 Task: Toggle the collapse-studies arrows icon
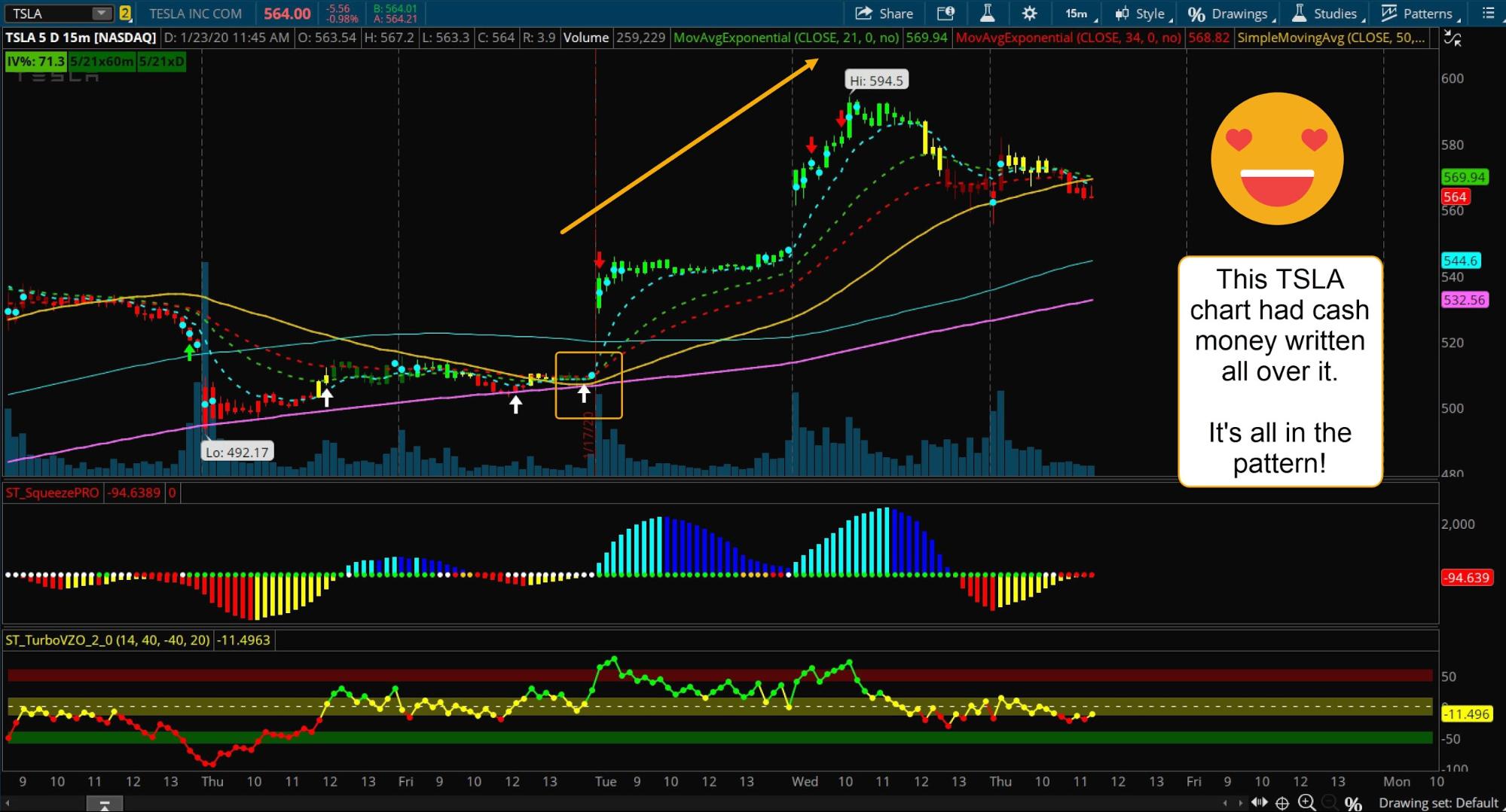(x=1452, y=38)
